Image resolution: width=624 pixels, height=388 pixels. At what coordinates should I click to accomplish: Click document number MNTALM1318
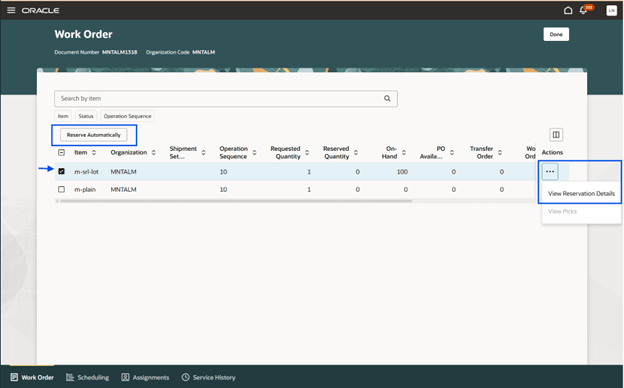119,52
